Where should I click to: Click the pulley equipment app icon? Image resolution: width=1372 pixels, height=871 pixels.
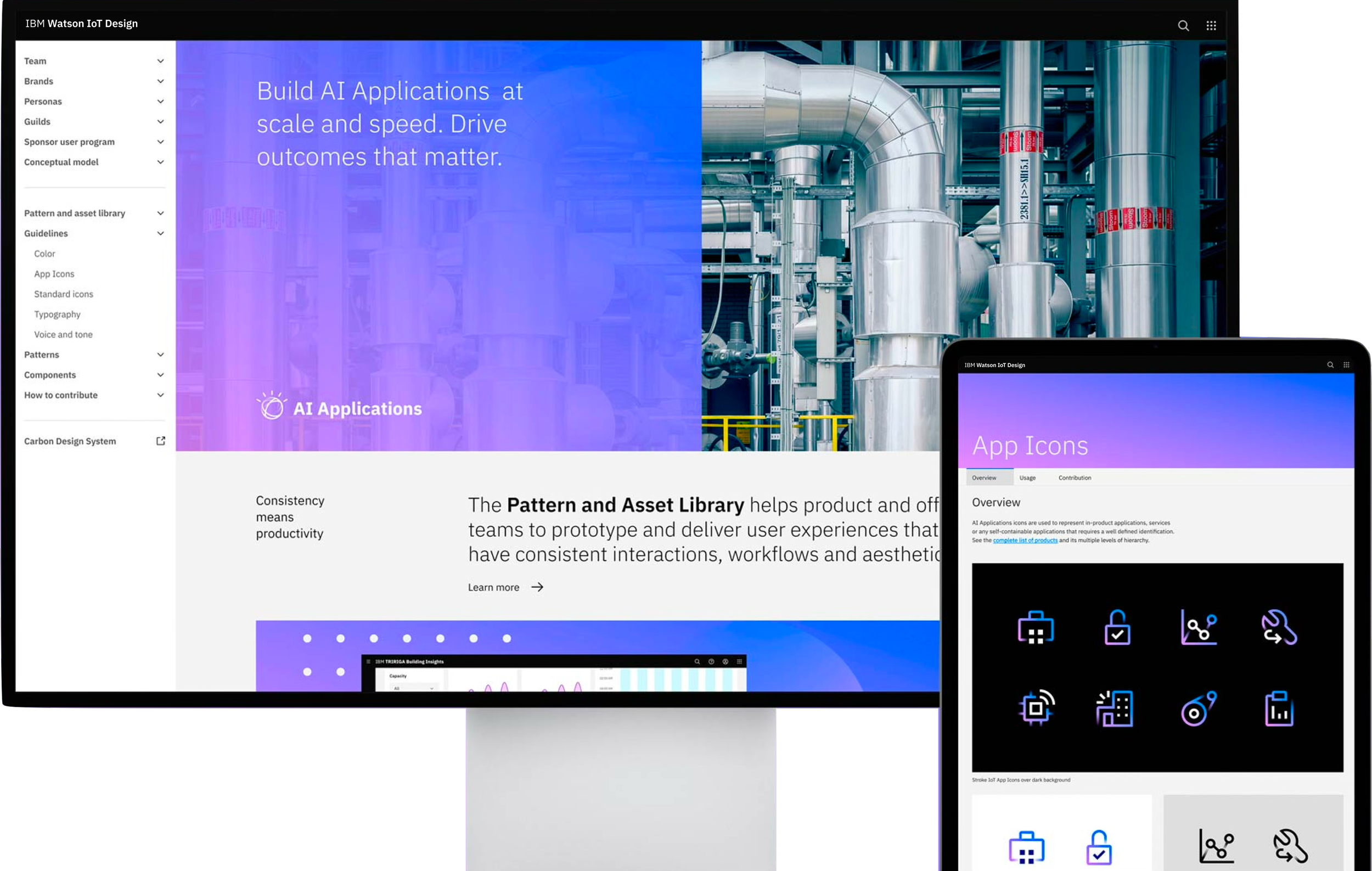(1198, 708)
